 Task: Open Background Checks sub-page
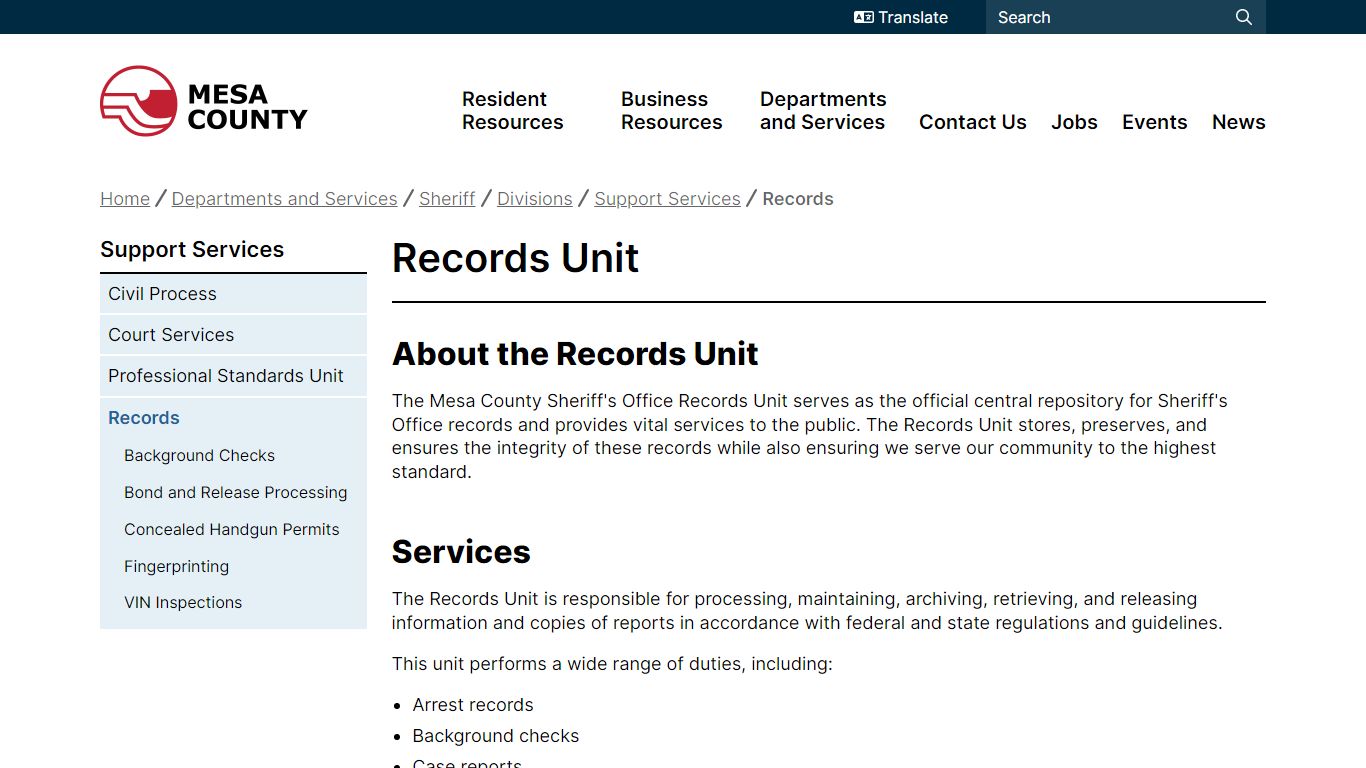199,456
